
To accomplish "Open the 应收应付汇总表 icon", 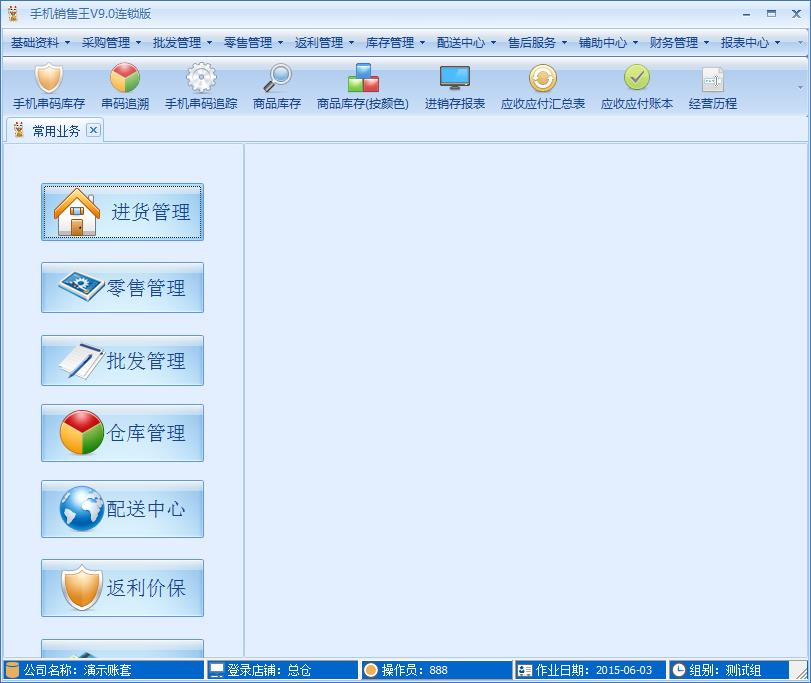I will [541, 85].
